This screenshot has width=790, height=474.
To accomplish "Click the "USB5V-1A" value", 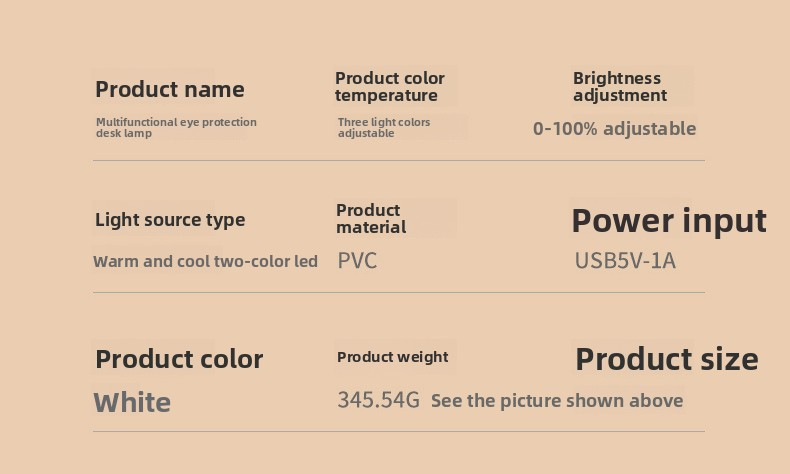I will (x=625, y=261).
